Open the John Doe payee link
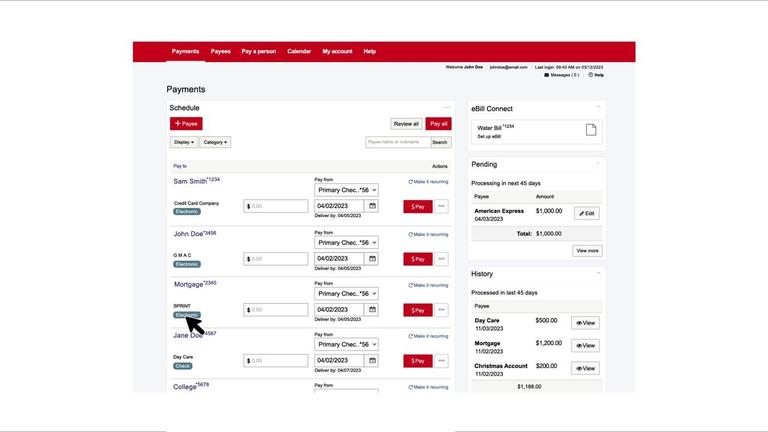Viewport: 768px width, 432px height. coord(194,234)
